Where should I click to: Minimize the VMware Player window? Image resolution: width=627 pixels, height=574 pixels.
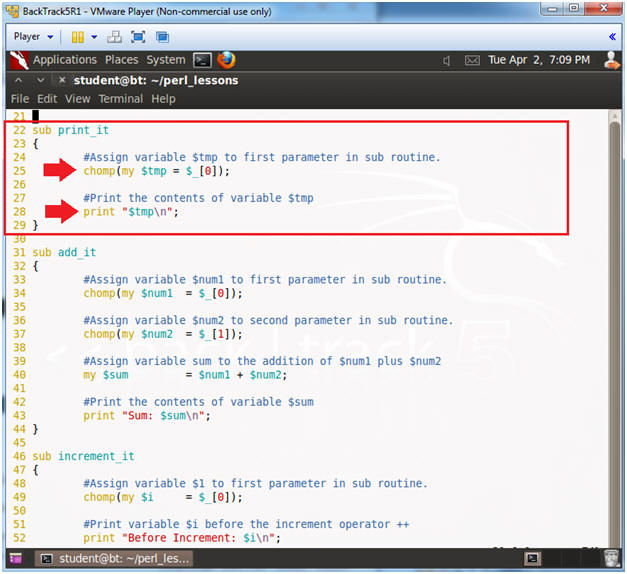pyautogui.click(x=552, y=8)
